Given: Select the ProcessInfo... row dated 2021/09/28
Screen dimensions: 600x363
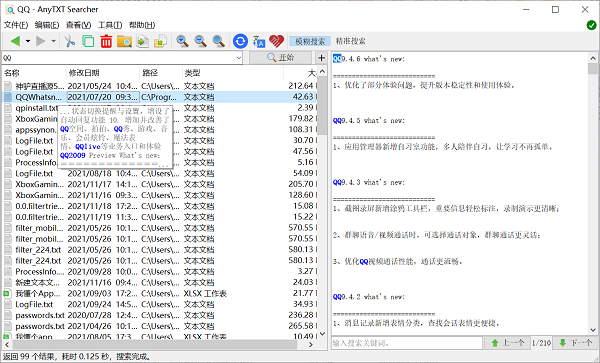Looking at the screenshot, I should [x=160, y=272].
